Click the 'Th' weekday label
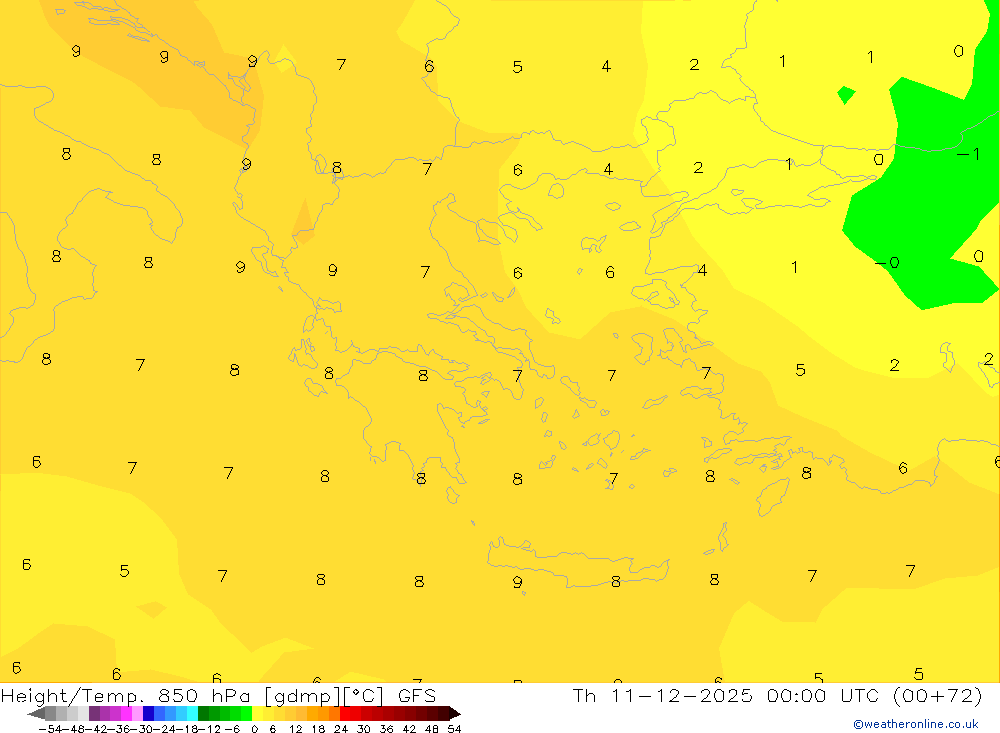 584,695
